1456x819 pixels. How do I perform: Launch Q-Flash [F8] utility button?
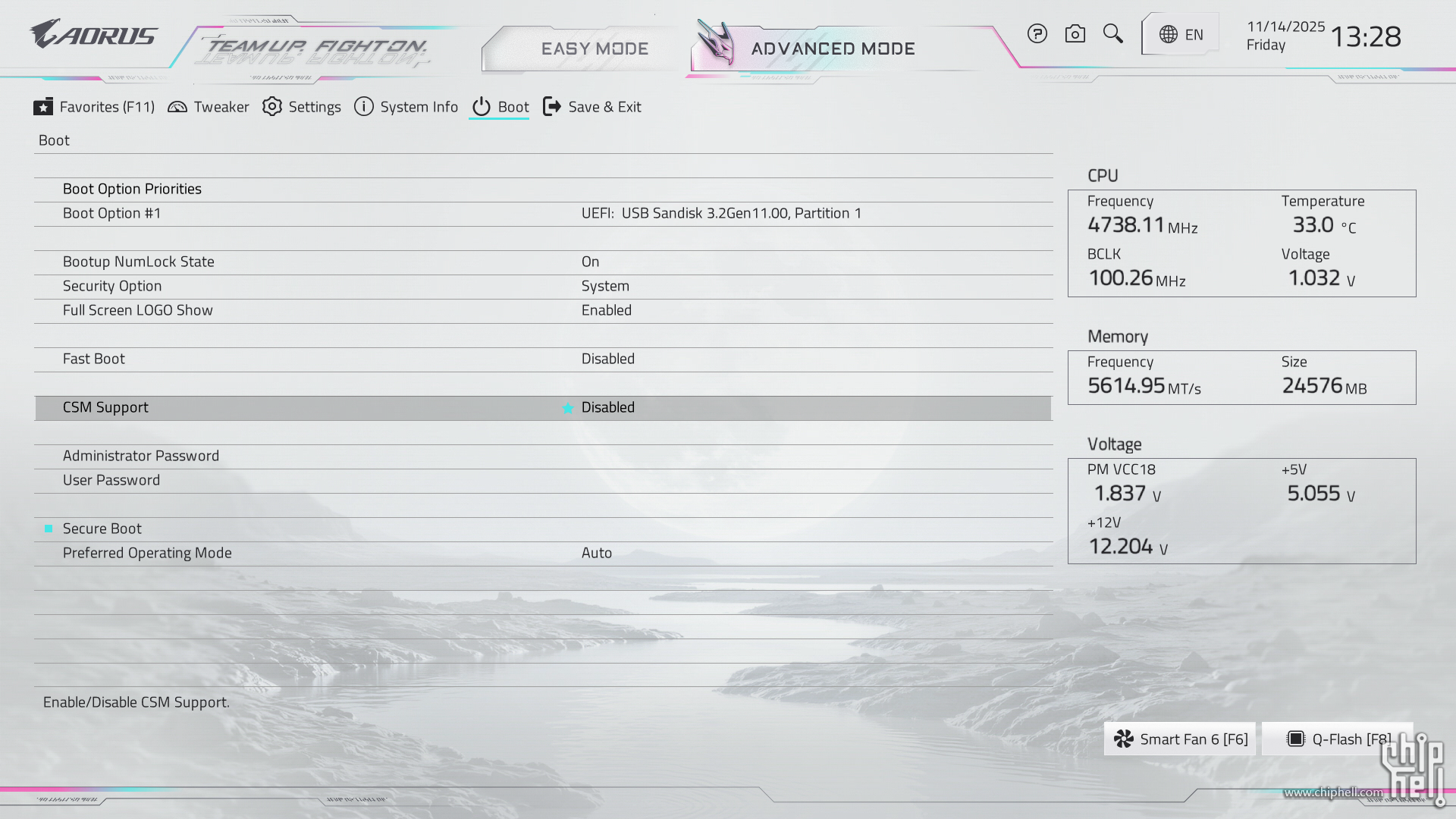point(1338,739)
